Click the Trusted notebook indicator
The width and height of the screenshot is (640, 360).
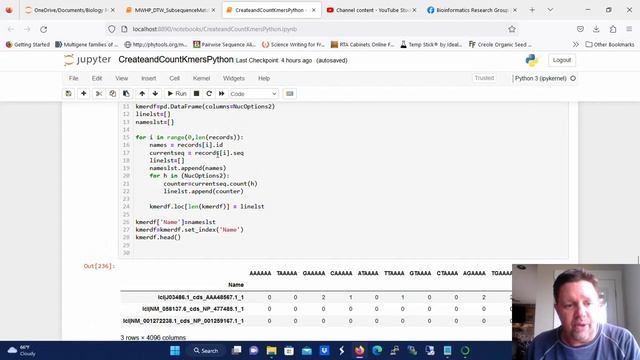[484, 78]
